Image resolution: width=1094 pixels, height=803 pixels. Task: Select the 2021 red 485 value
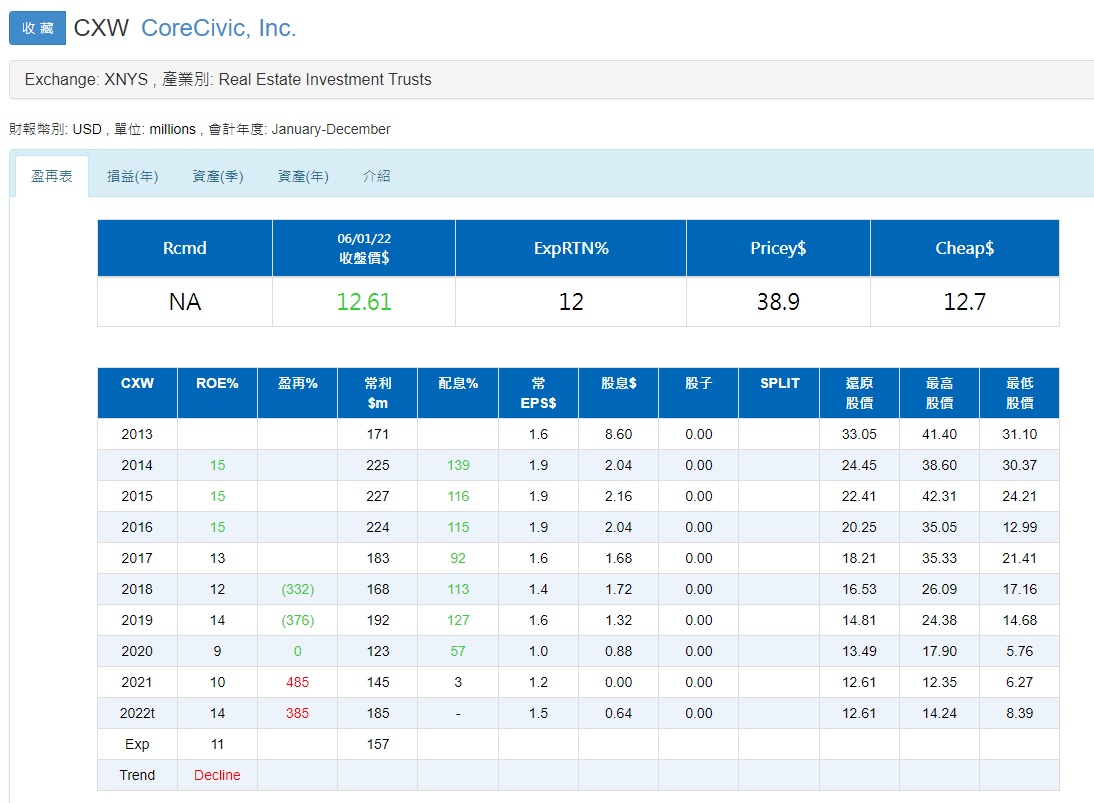tap(297, 682)
